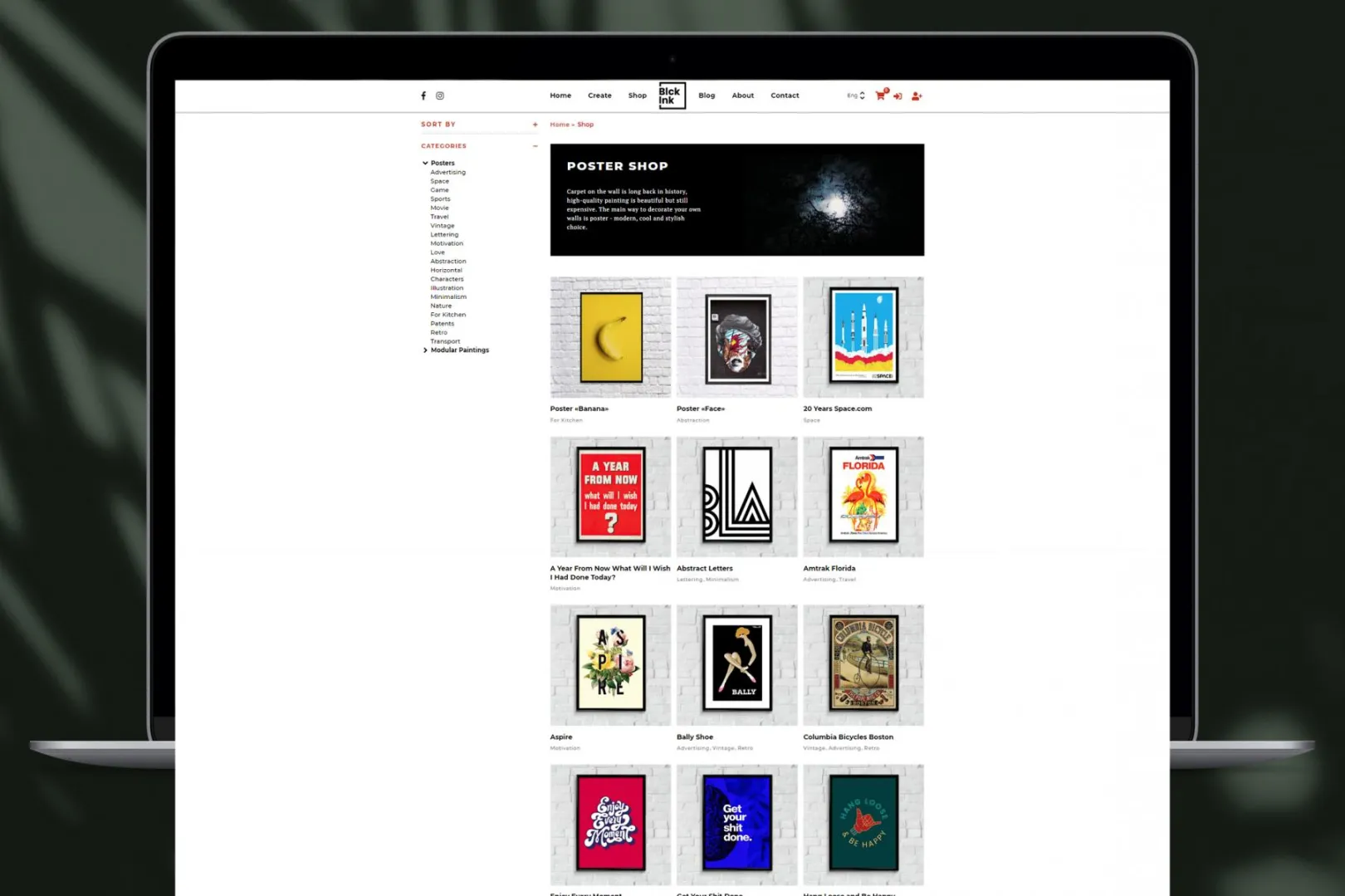This screenshot has width=1345, height=896.
Task: Select the Abstraction category in sidebar
Action: click(x=448, y=262)
